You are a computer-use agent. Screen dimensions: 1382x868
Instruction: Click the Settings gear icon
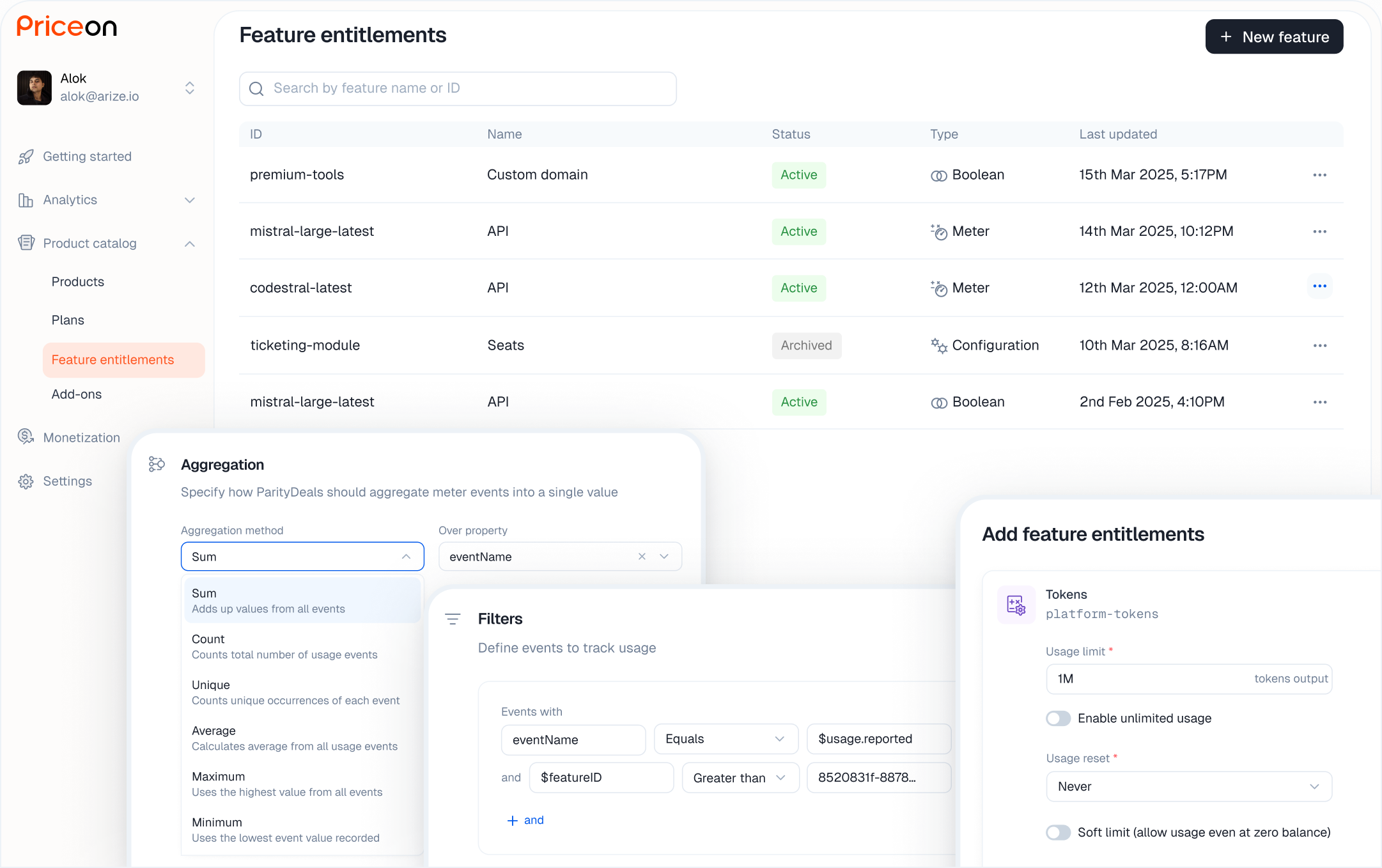pyautogui.click(x=26, y=481)
